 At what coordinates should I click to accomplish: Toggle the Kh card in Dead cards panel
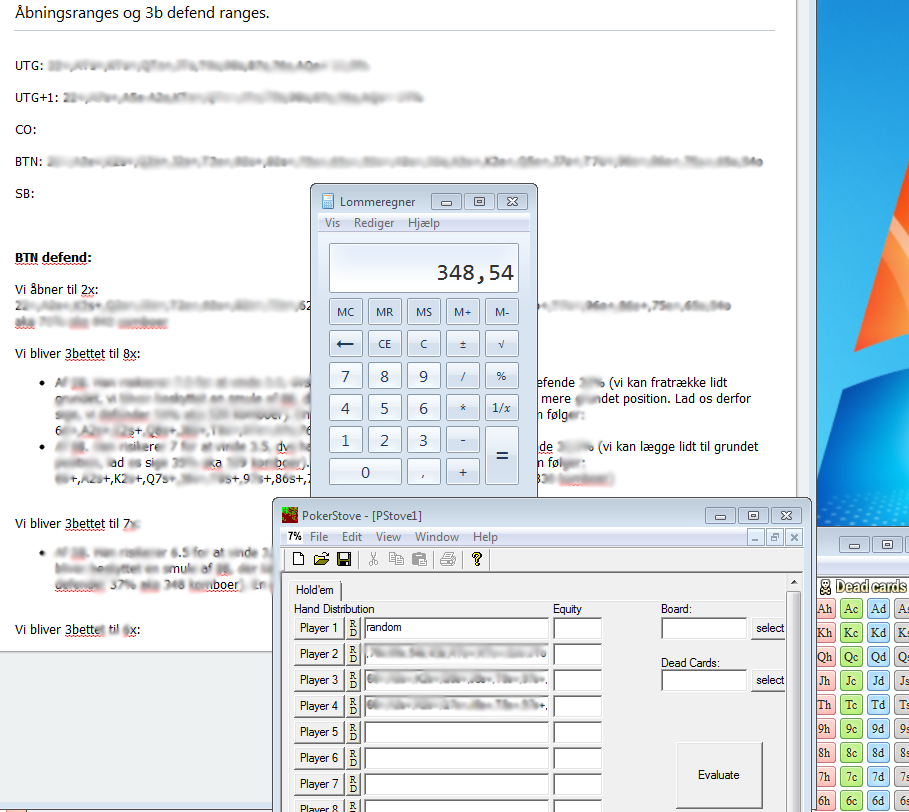point(825,633)
